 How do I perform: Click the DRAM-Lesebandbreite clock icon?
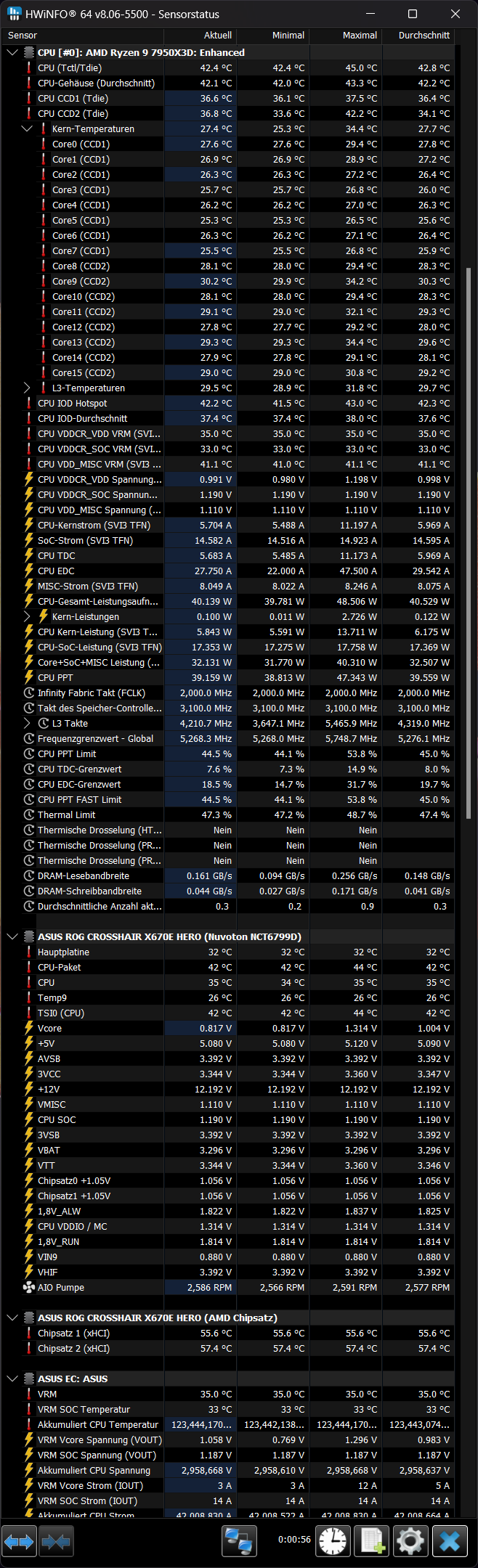(29, 875)
